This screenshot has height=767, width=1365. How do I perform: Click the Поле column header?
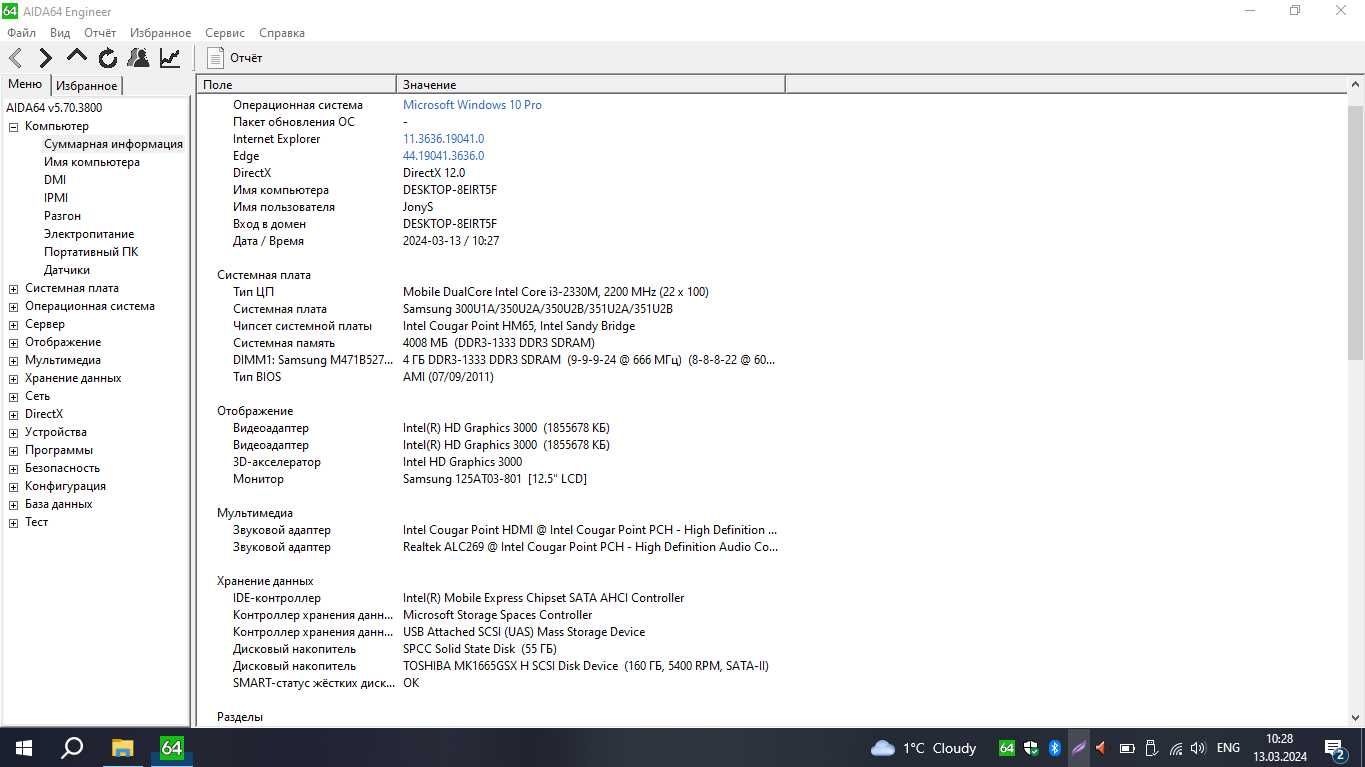tap(296, 85)
